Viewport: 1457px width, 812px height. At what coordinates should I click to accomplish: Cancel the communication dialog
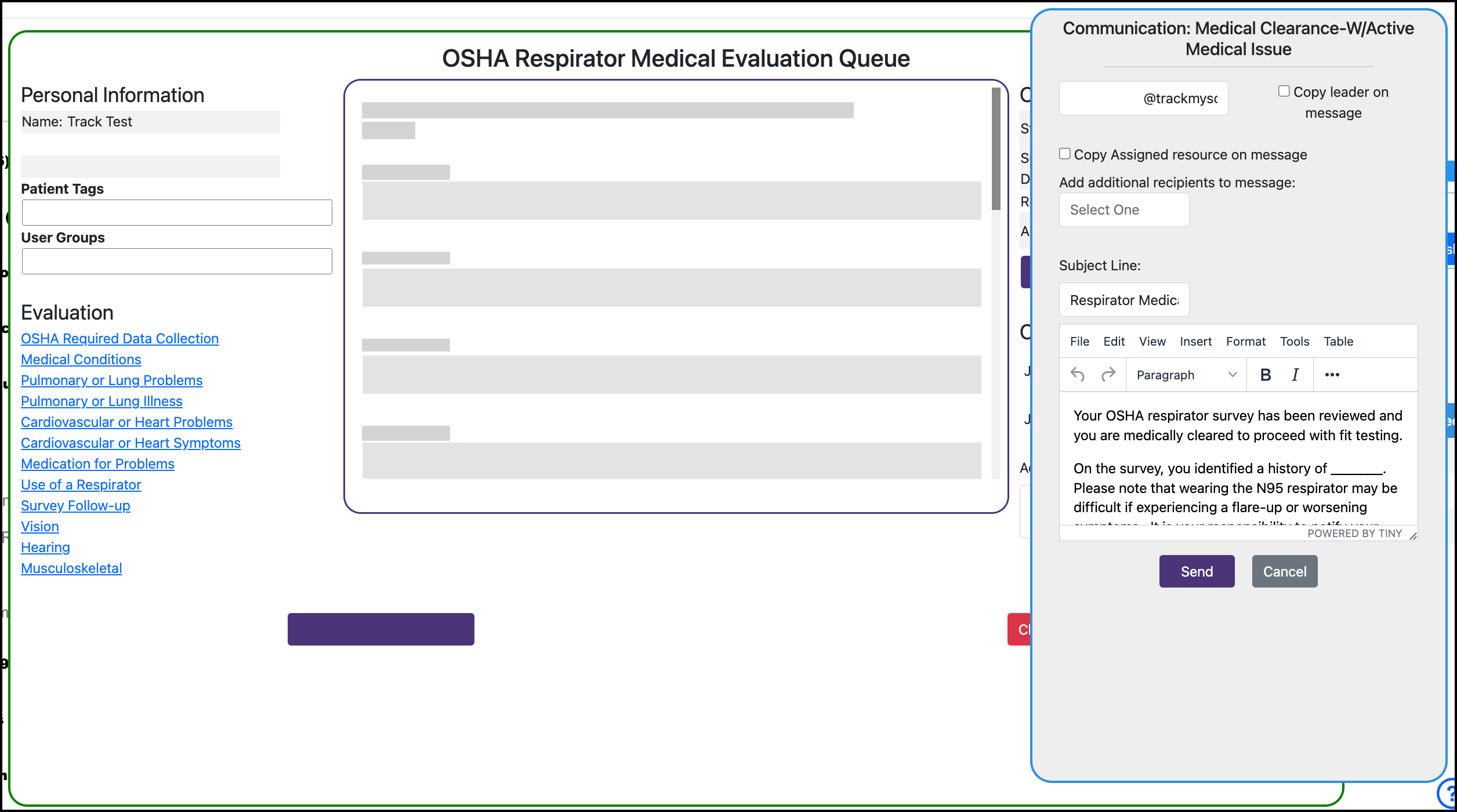click(1285, 571)
